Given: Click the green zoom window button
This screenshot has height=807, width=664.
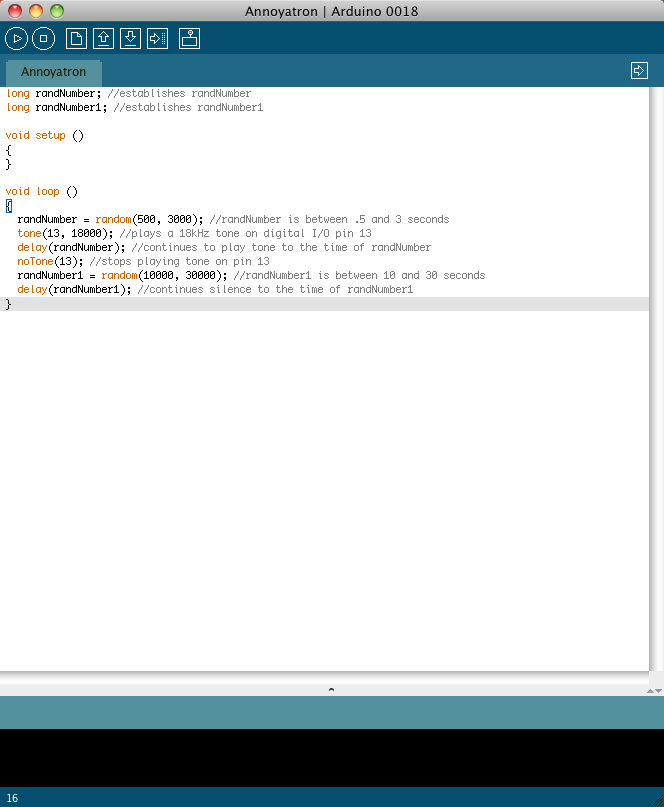Looking at the screenshot, I should pos(57,11).
